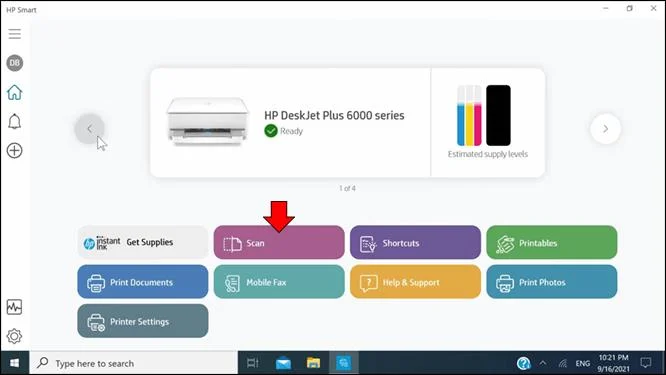This screenshot has height=375, width=666.
Task: Click the Shortcuts lightbulb icon
Action: (x=368, y=244)
